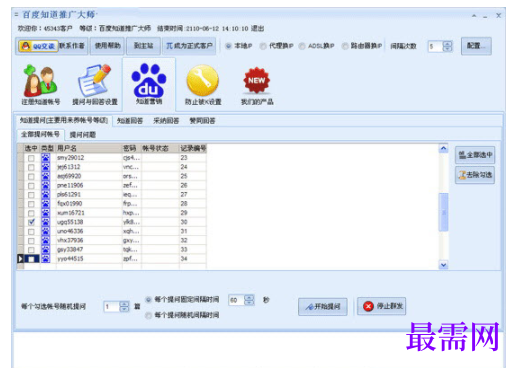
Task: Click the 60 seconds interval field
Action: coord(237,300)
